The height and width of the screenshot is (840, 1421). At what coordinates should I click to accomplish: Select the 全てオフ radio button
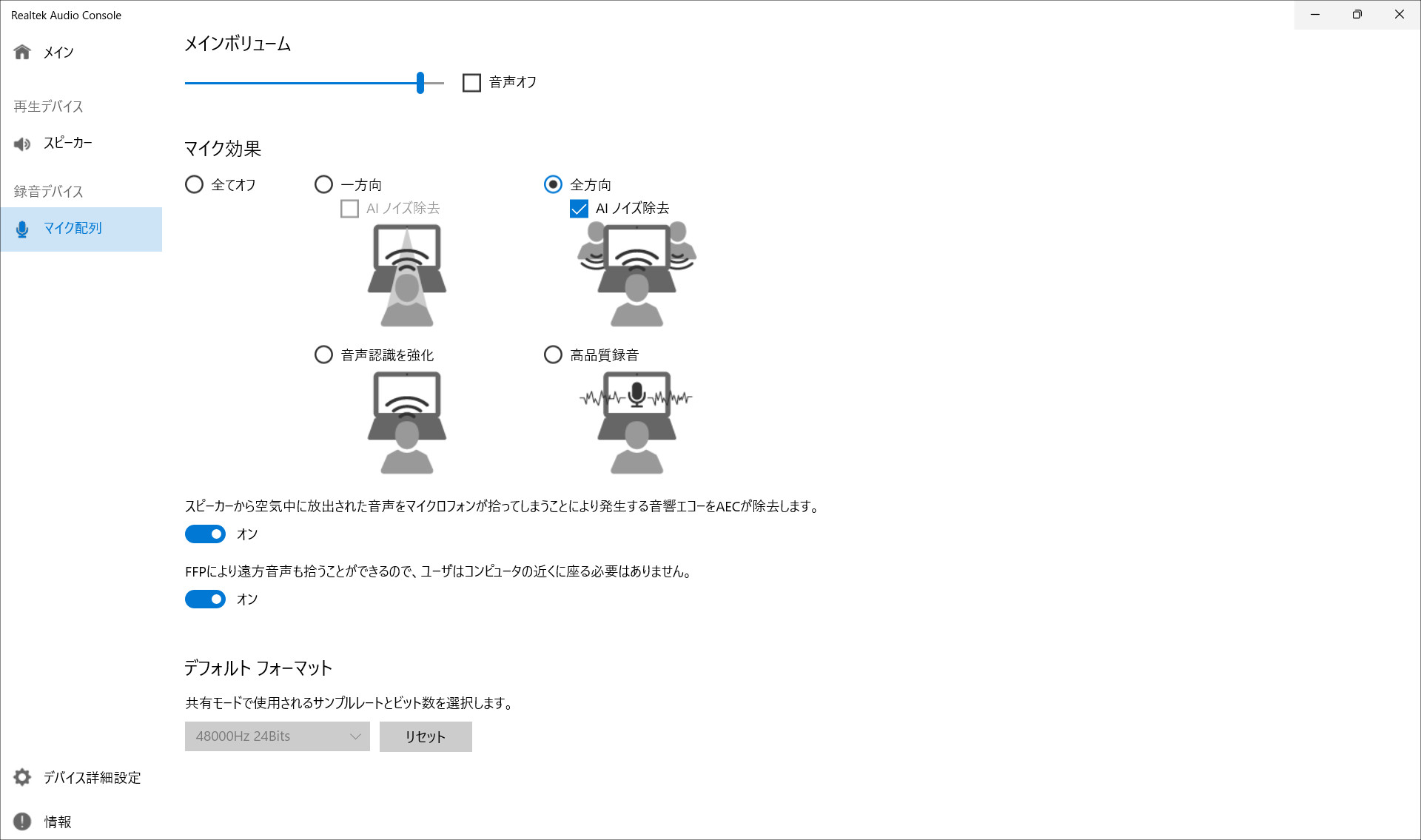pyautogui.click(x=194, y=184)
